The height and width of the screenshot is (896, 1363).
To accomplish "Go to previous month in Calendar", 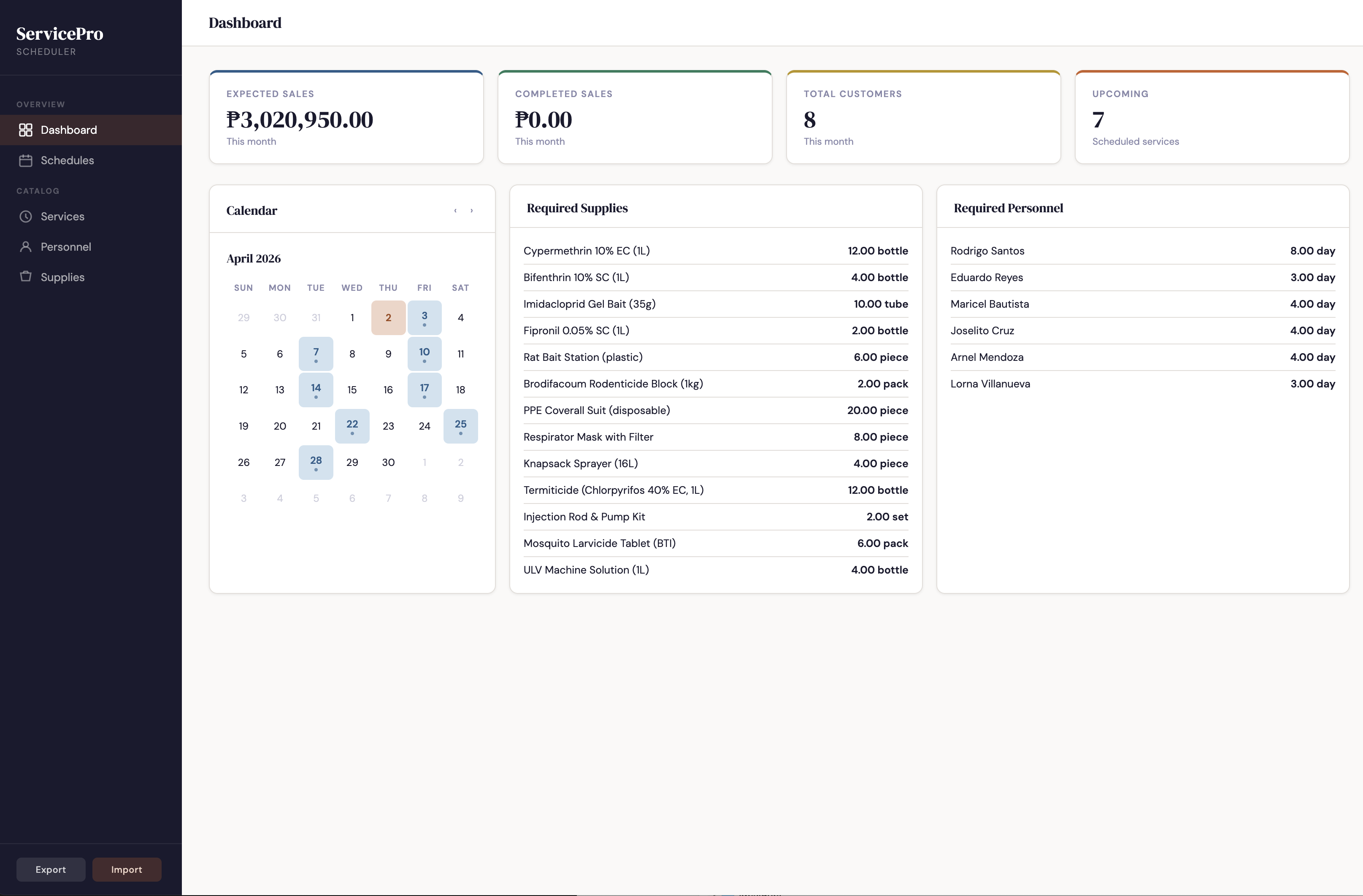I will click(x=455, y=211).
